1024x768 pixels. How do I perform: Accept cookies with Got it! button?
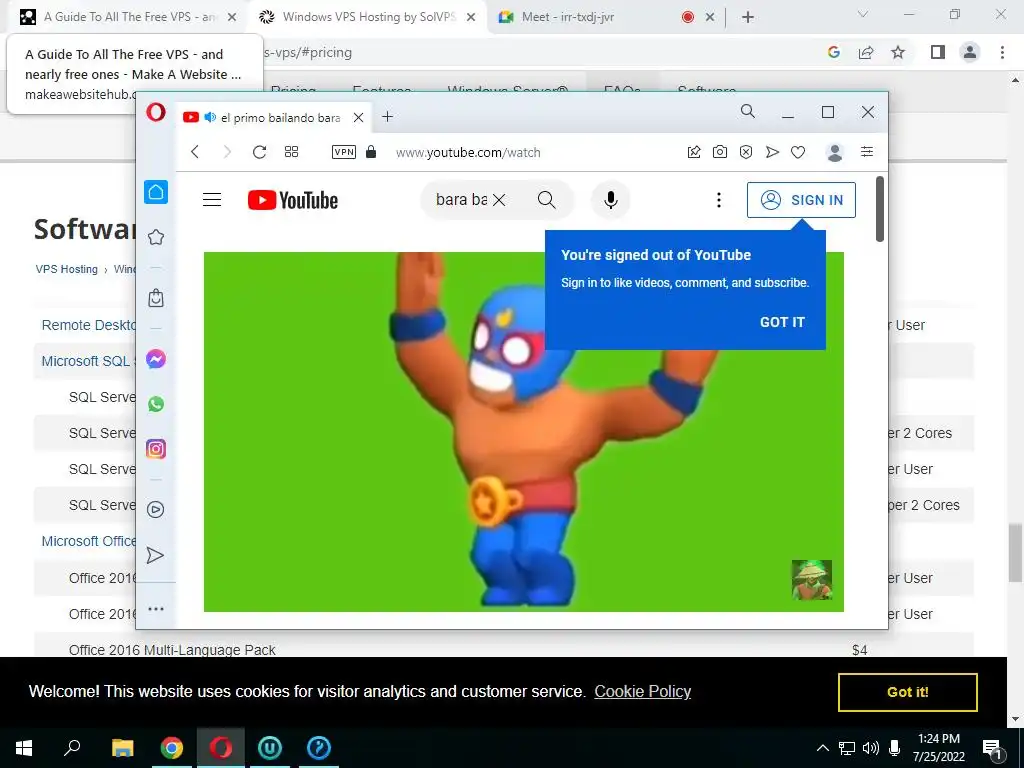pos(908,692)
